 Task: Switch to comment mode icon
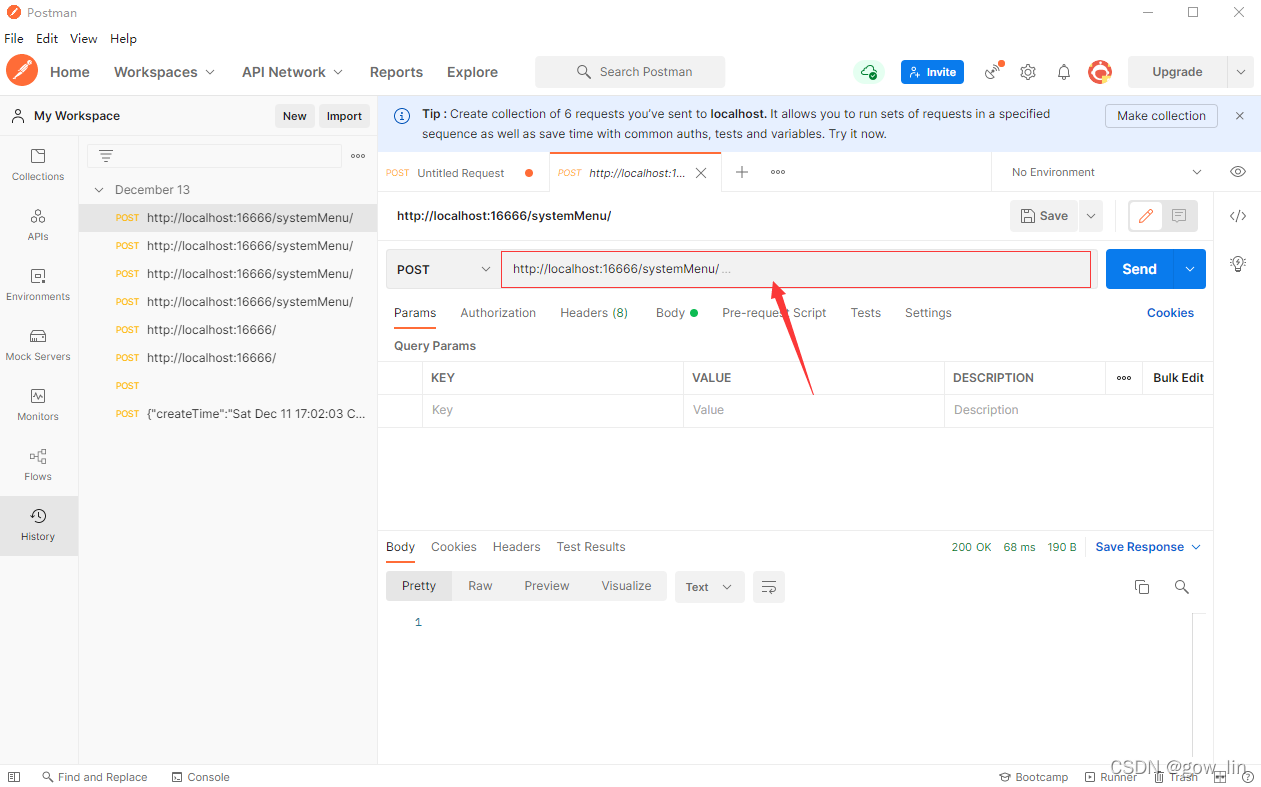[x=1179, y=216]
